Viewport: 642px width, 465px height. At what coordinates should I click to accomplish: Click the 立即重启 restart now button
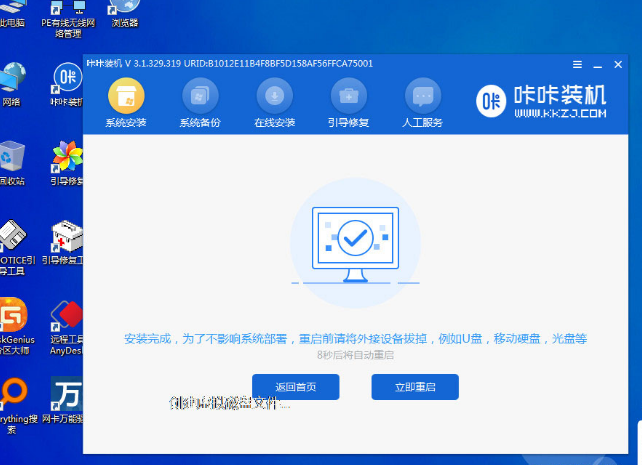pos(414,387)
